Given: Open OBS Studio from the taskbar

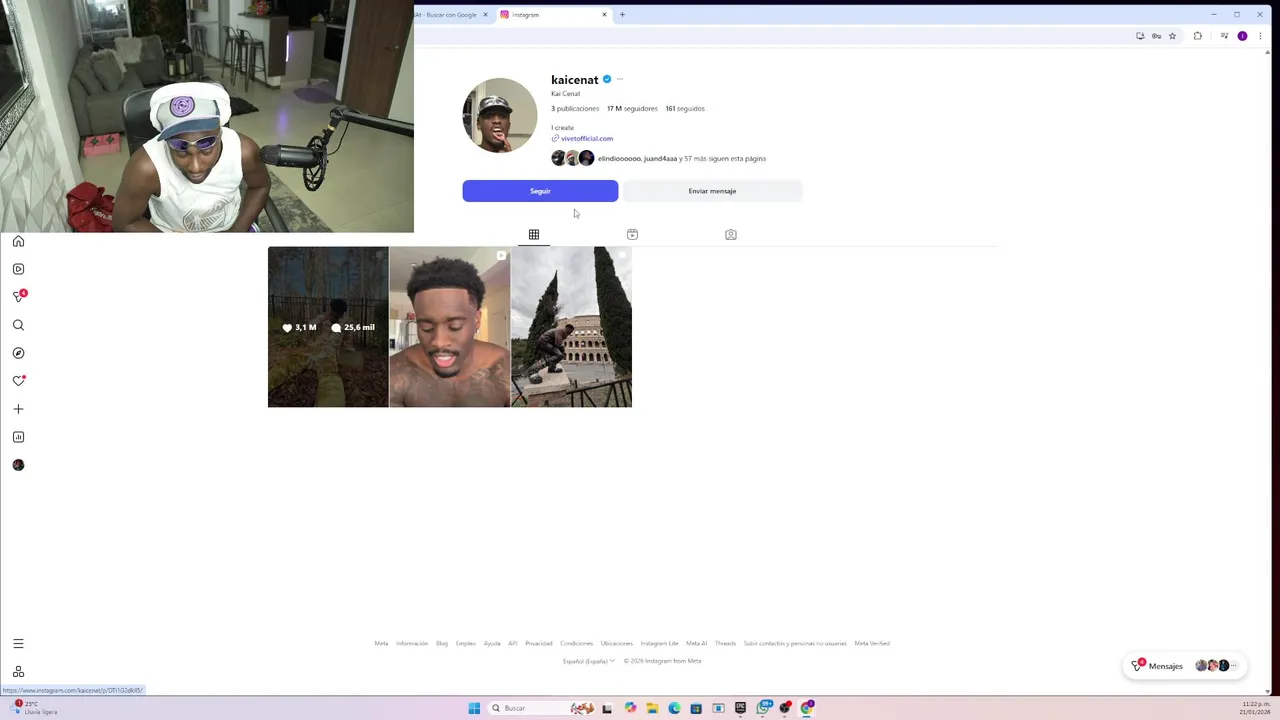Looking at the screenshot, I should pos(785,708).
